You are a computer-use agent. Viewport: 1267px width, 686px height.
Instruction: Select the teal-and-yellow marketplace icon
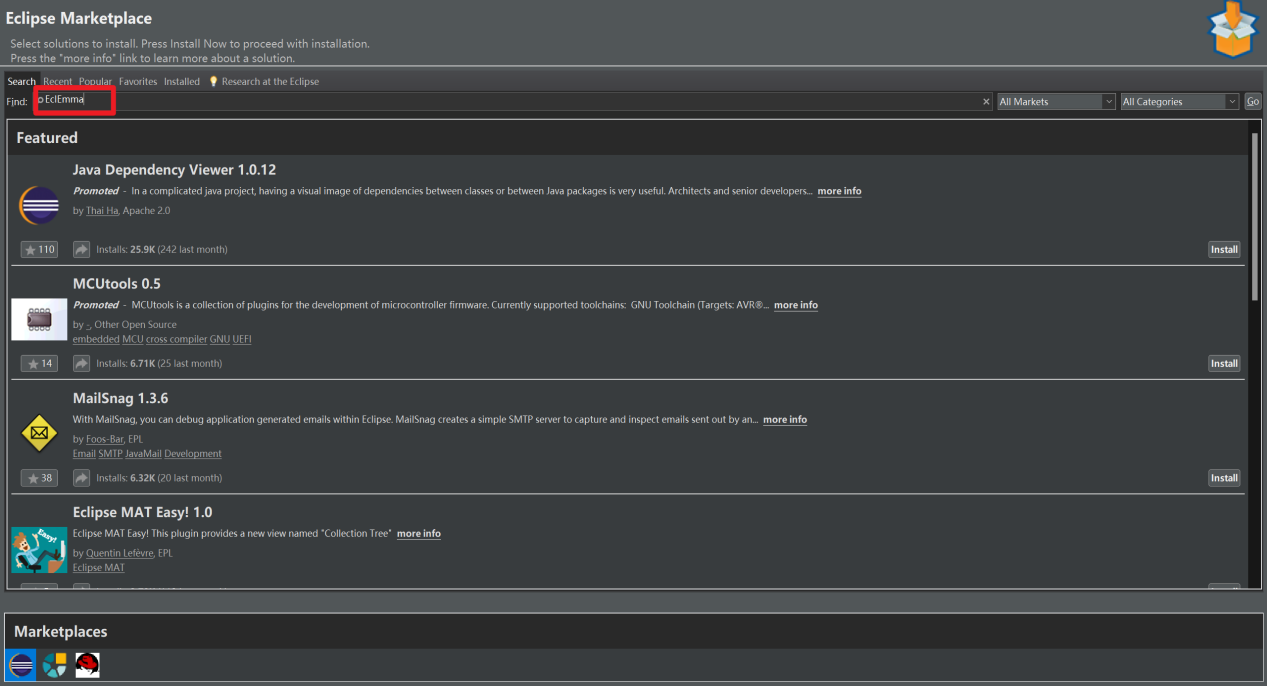[x=54, y=665]
